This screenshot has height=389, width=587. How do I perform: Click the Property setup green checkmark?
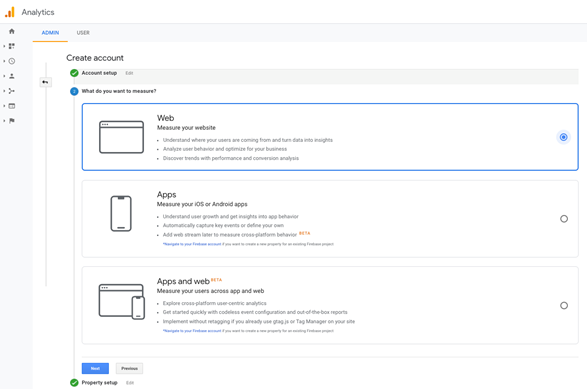pyautogui.click(x=74, y=383)
